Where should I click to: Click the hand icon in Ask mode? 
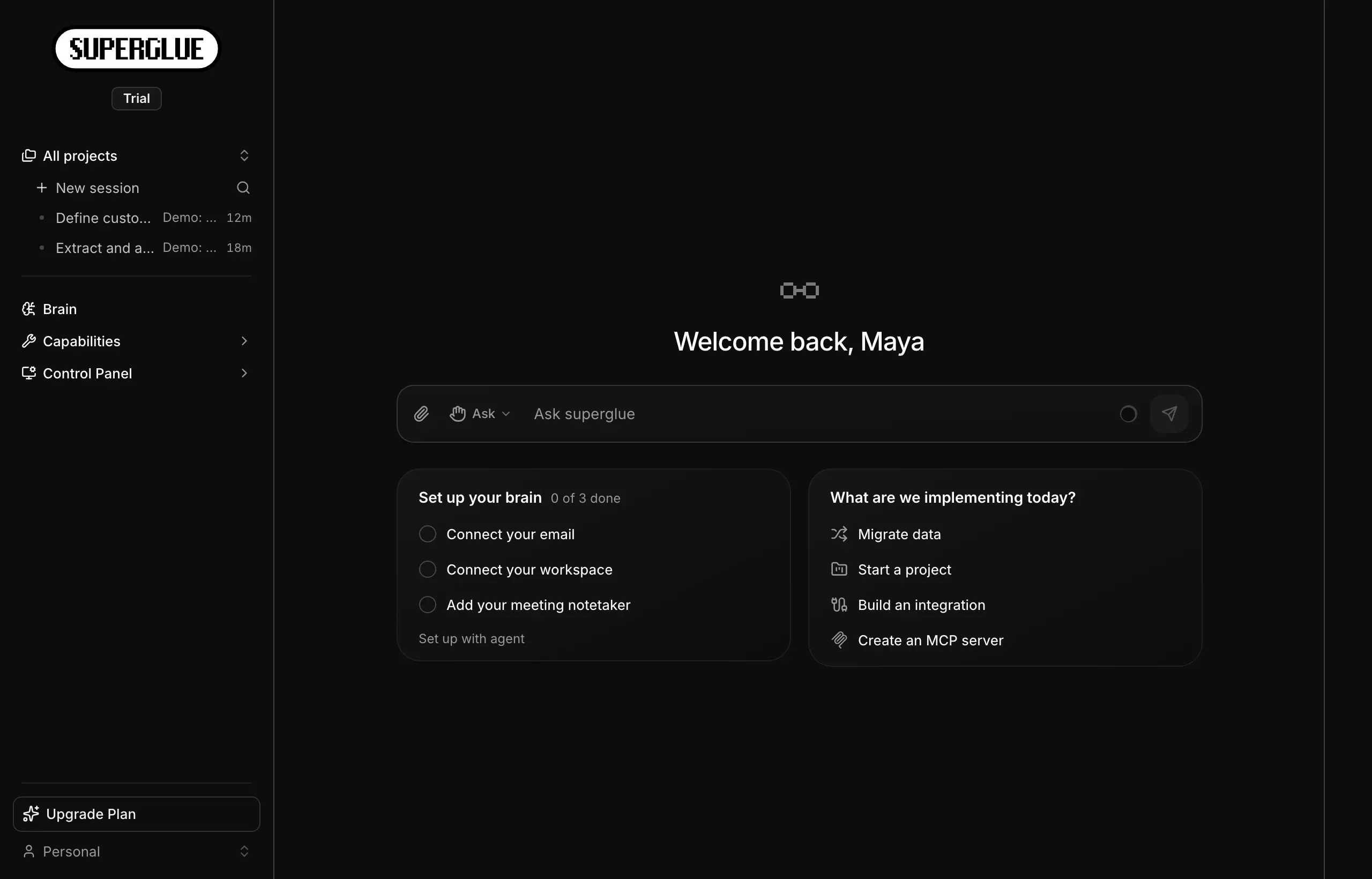point(458,414)
